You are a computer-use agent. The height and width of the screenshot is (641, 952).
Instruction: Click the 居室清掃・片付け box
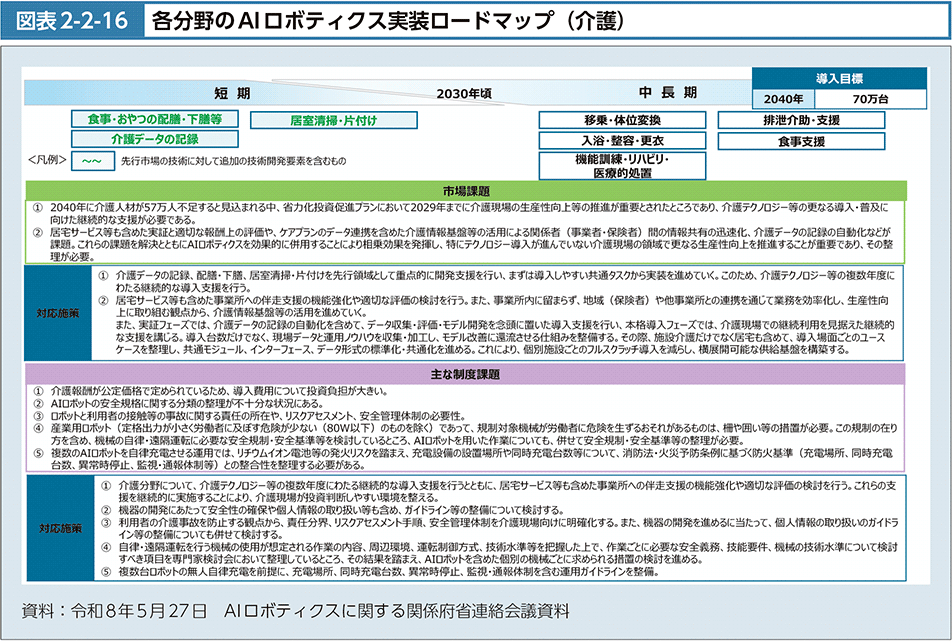tap(333, 120)
